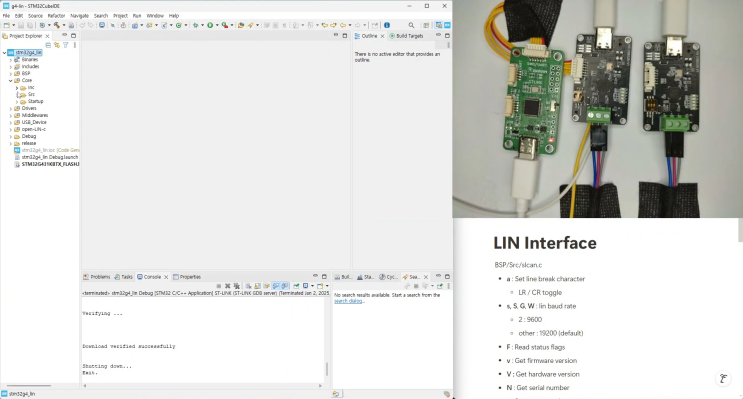Viewport: 743px width, 399px height.
Task: Open the Refactor menu
Action: (56, 16)
